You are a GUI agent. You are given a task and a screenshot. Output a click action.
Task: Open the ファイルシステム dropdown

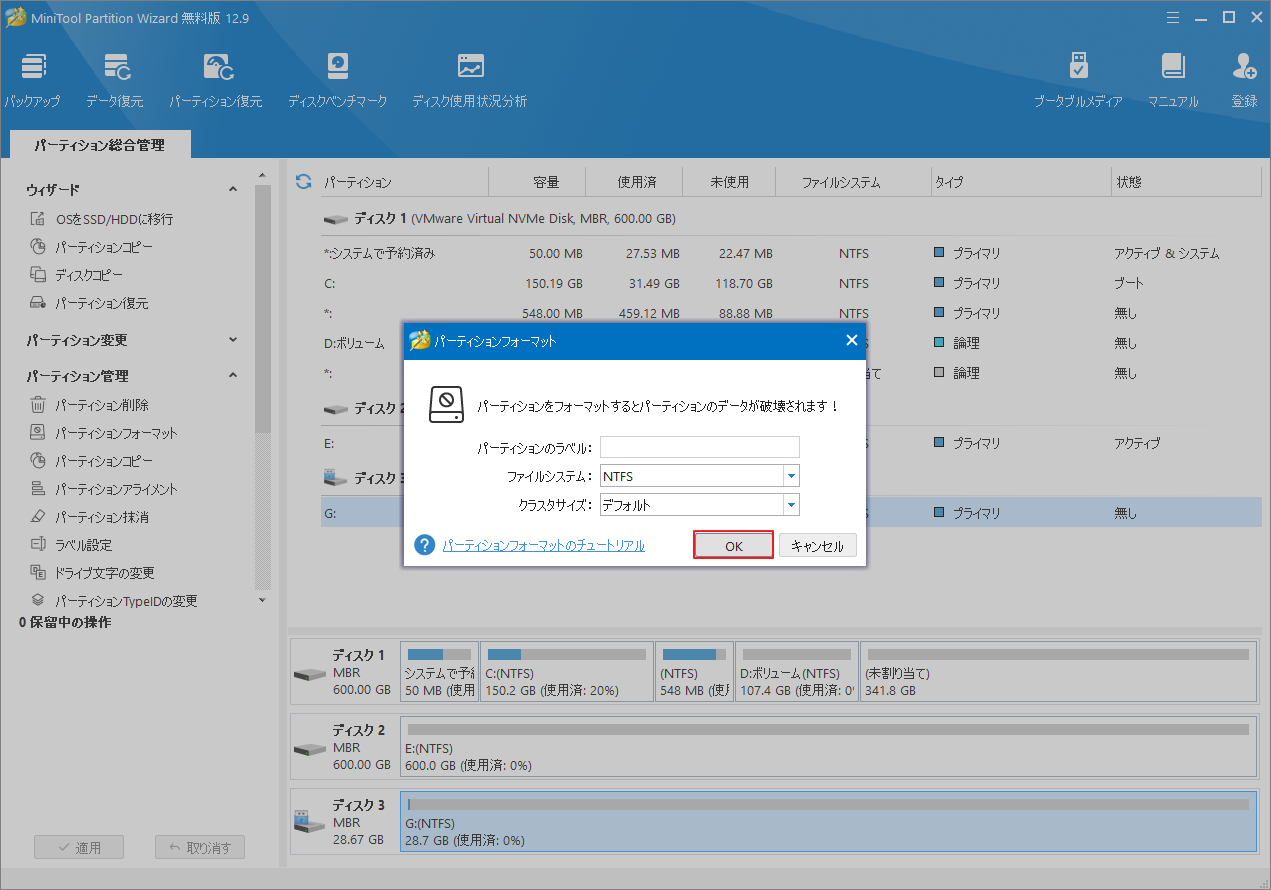790,477
